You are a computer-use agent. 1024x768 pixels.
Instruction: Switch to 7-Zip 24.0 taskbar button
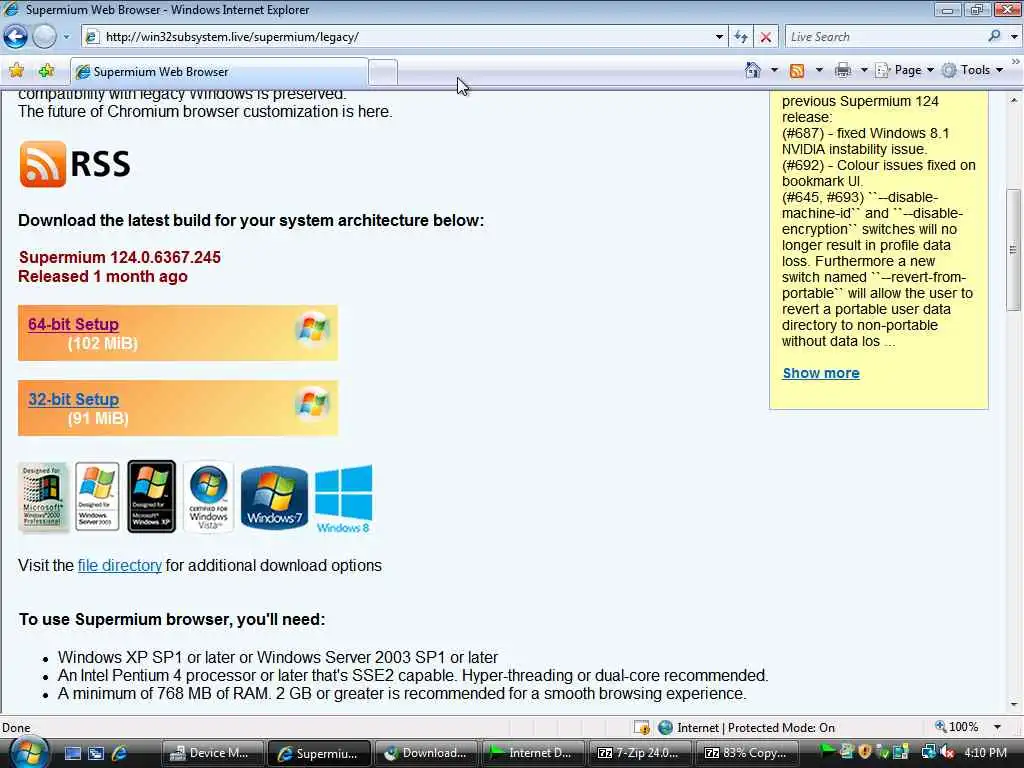click(639, 753)
